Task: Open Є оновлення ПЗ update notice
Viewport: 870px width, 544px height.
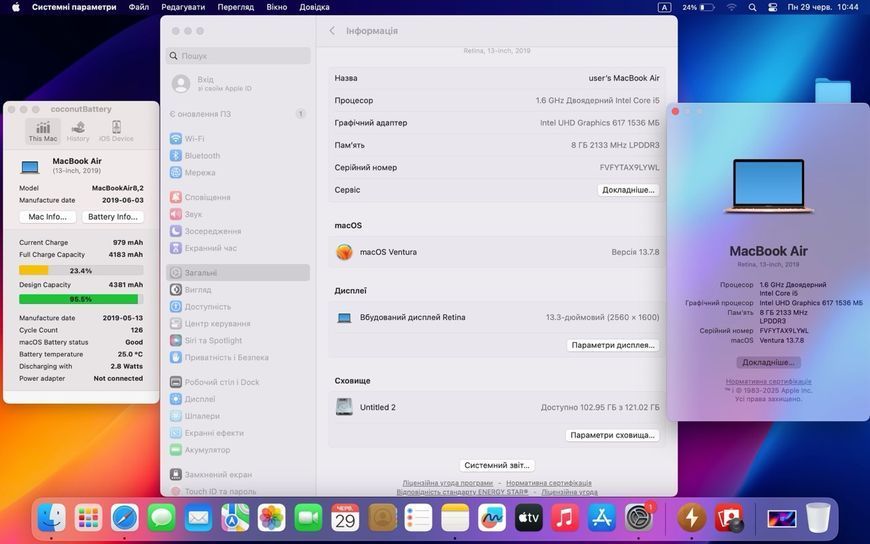Action: pyautogui.click(x=238, y=114)
